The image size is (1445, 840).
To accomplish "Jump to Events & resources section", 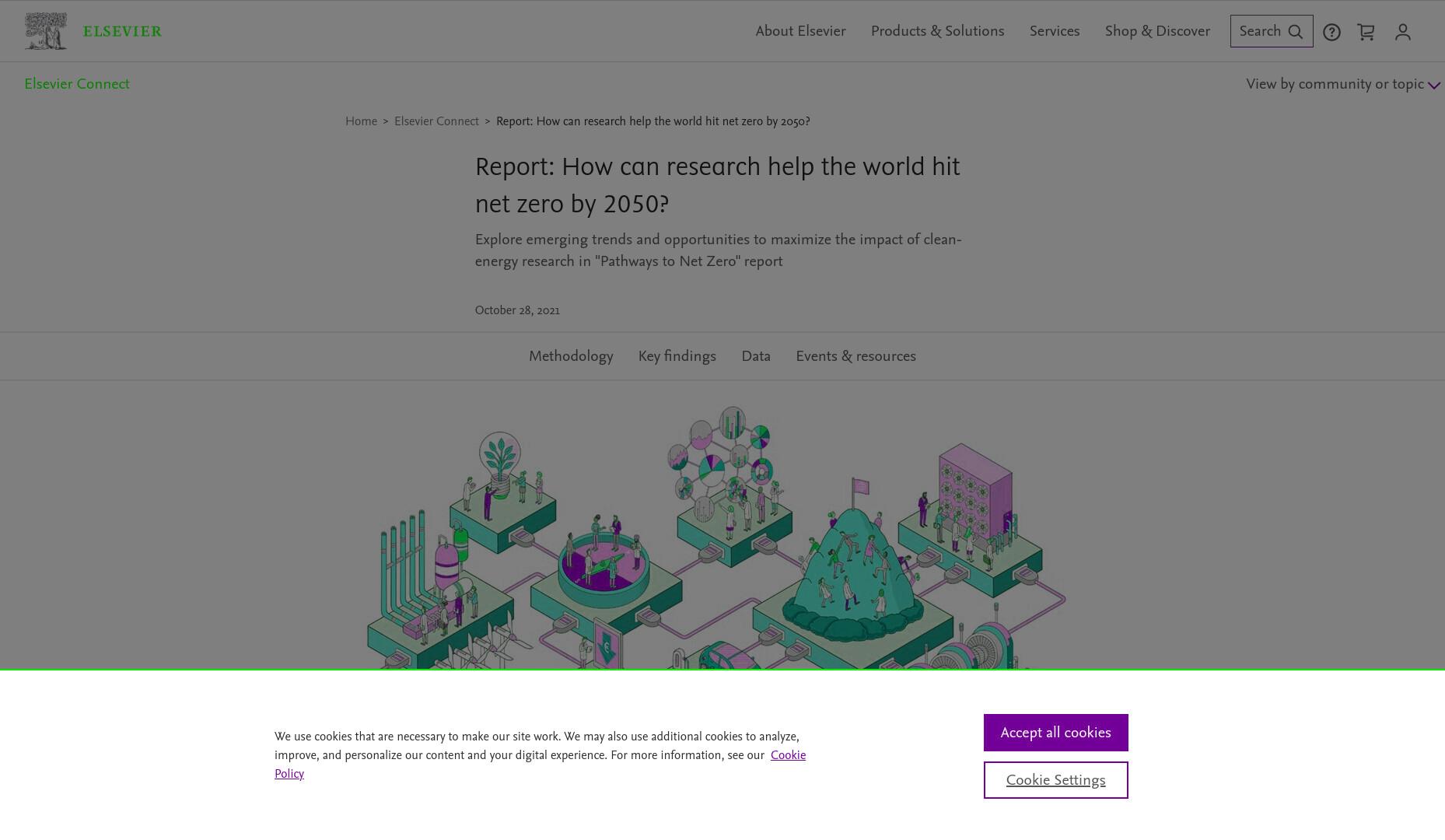I will click(x=855, y=356).
